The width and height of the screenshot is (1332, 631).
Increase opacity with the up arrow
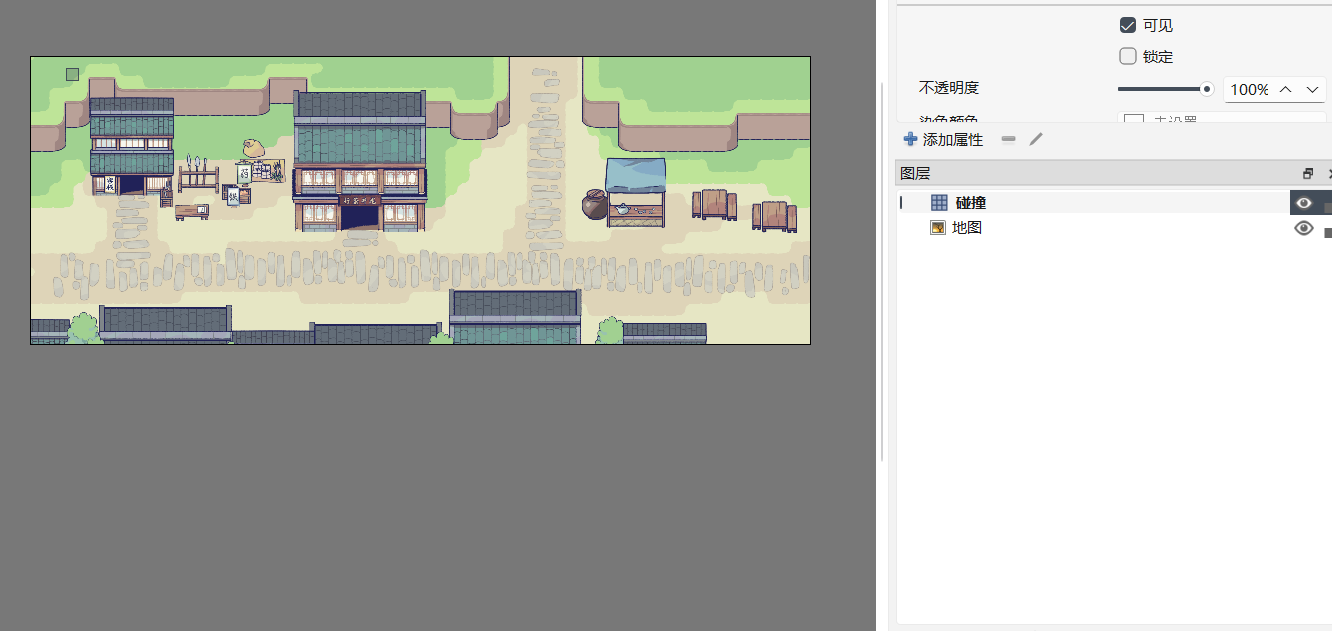pos(1286,89)
